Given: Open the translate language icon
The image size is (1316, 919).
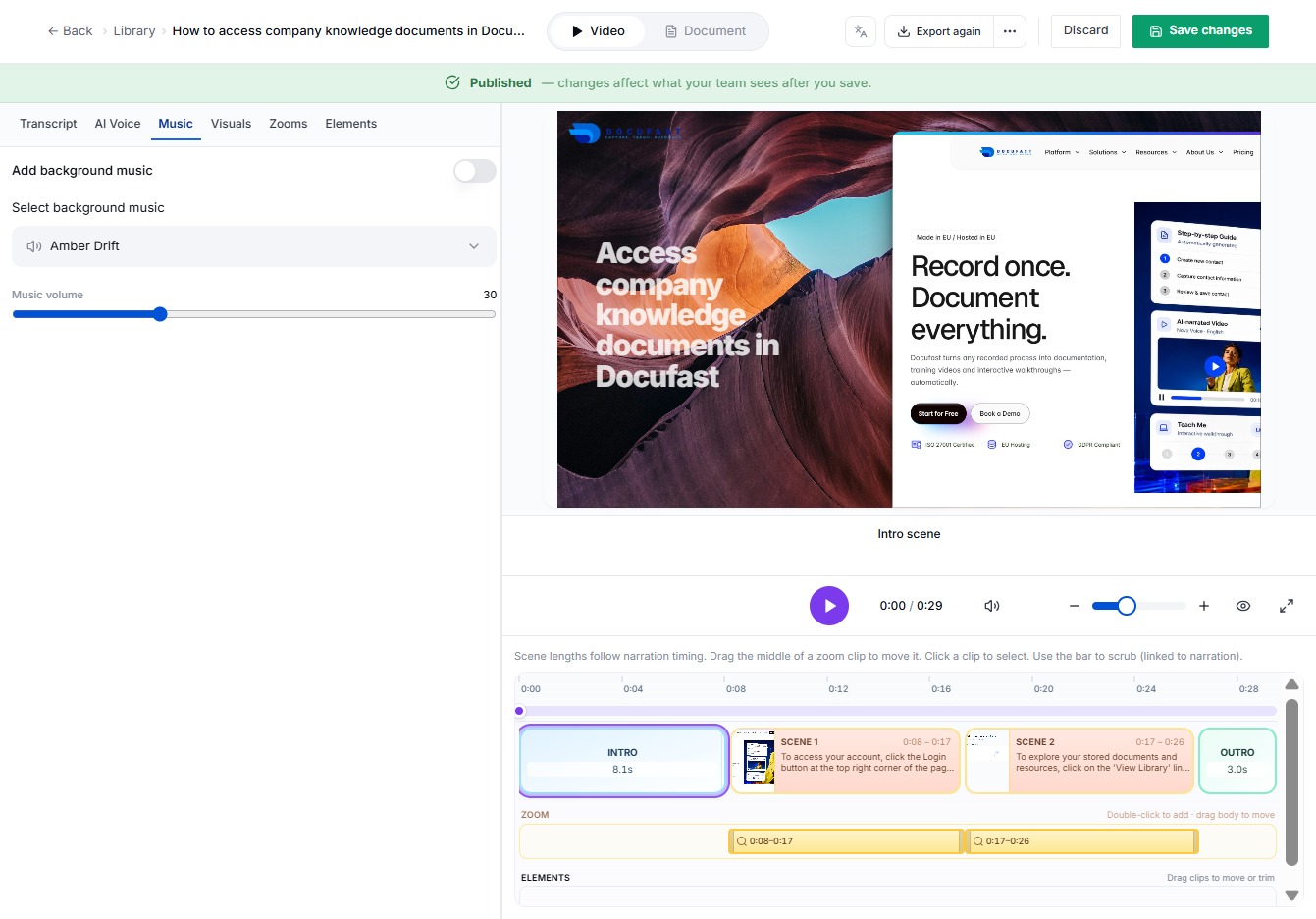Looking at the screenshot, I should 861,31.
